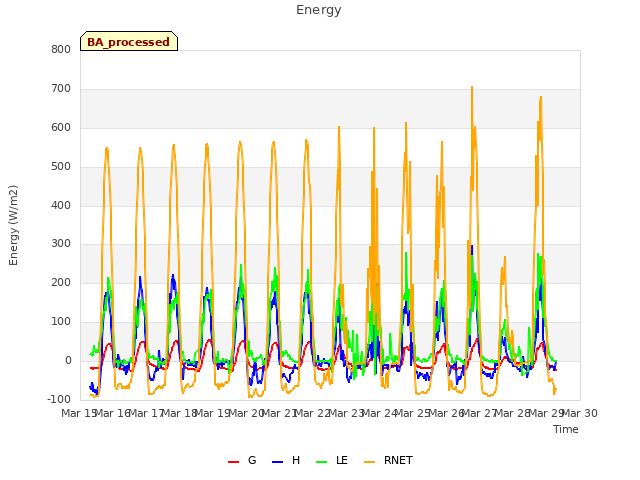This screenshot has height=480, width=640.
Task: Click the 400 y-axis tick label
Action: 61,205
